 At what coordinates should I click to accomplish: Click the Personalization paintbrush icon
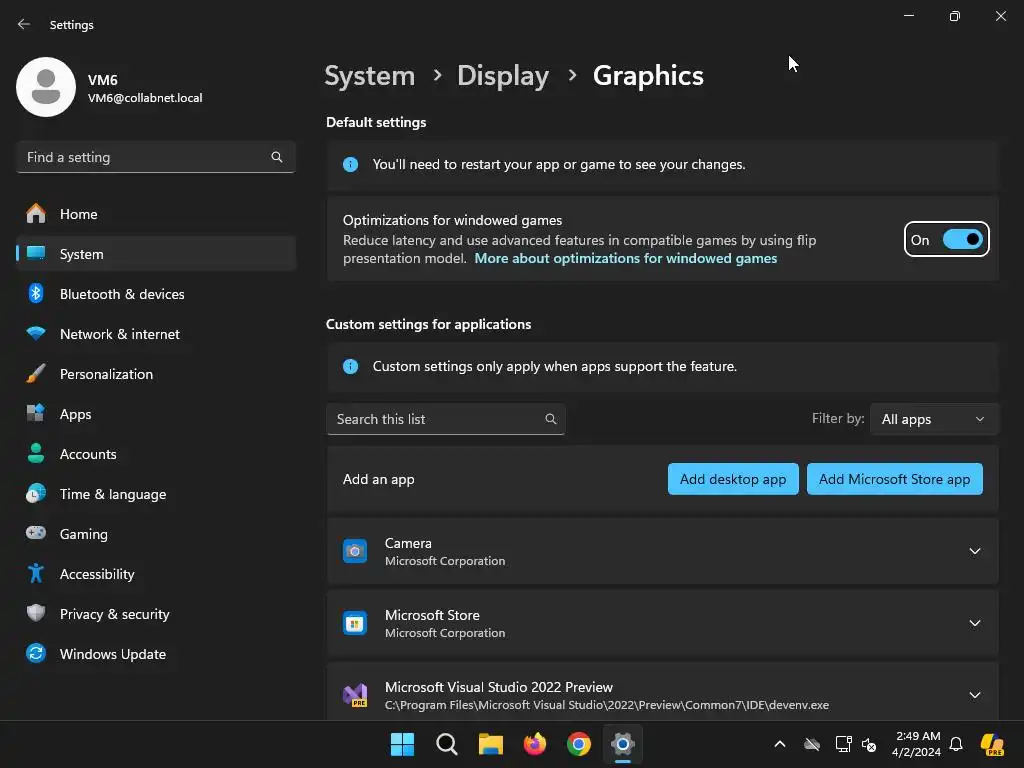coord(36,374)
